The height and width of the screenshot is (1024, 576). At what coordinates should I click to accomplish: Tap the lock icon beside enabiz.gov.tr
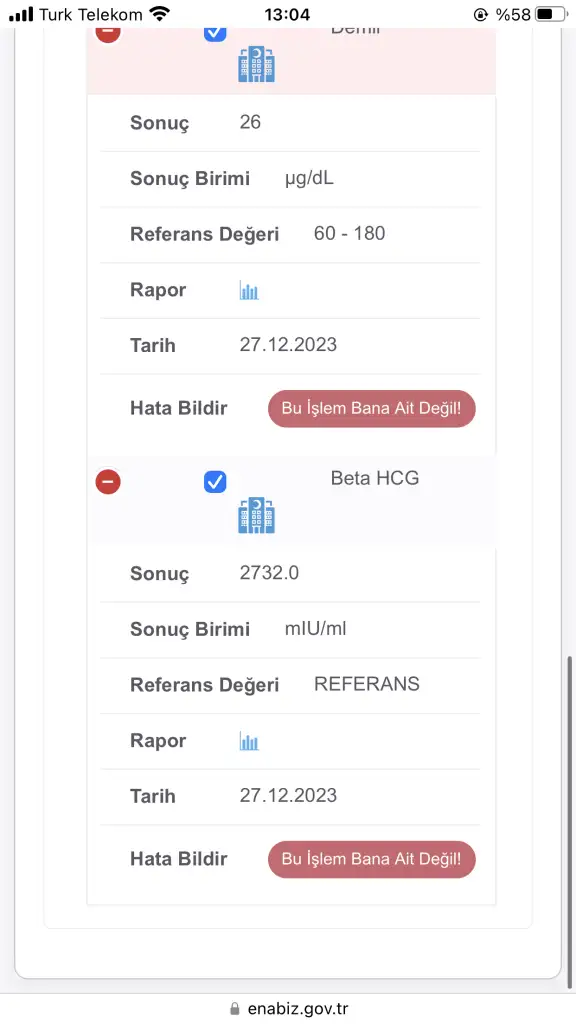(234, 1009)
